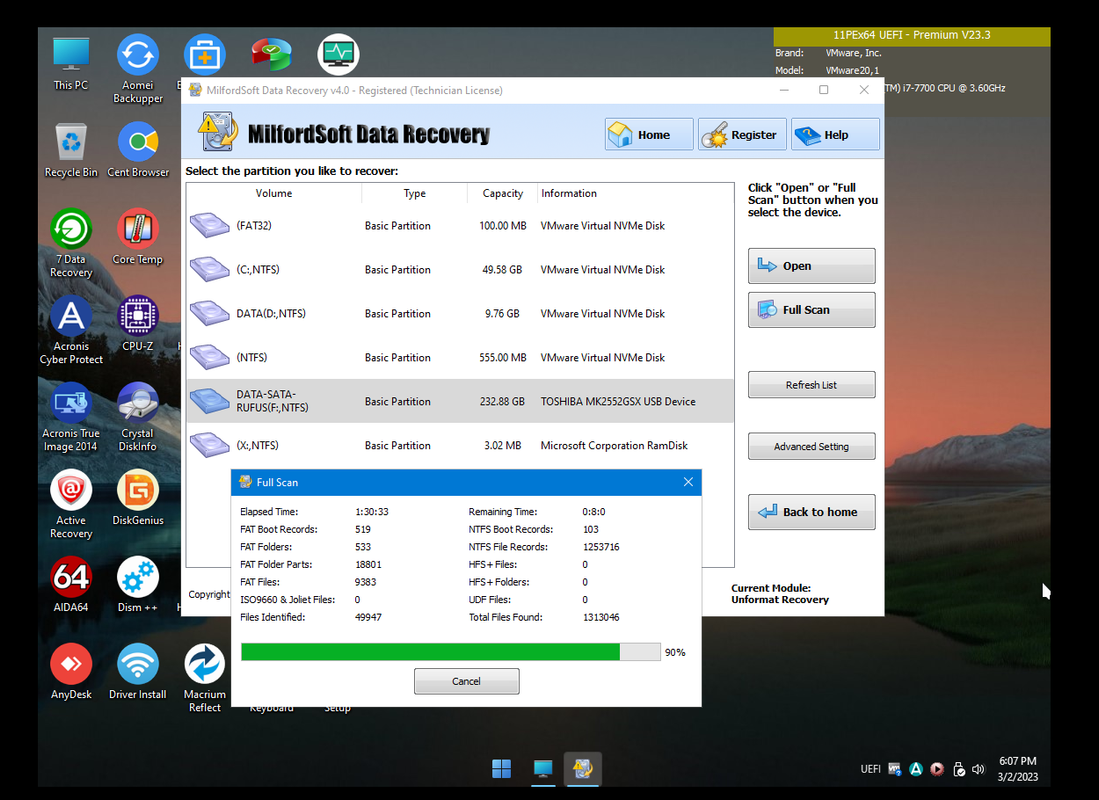The width and height of the screenshot is (1099, 800).
Task: Click NTFS File Records value 1253716
Action: 601,547
